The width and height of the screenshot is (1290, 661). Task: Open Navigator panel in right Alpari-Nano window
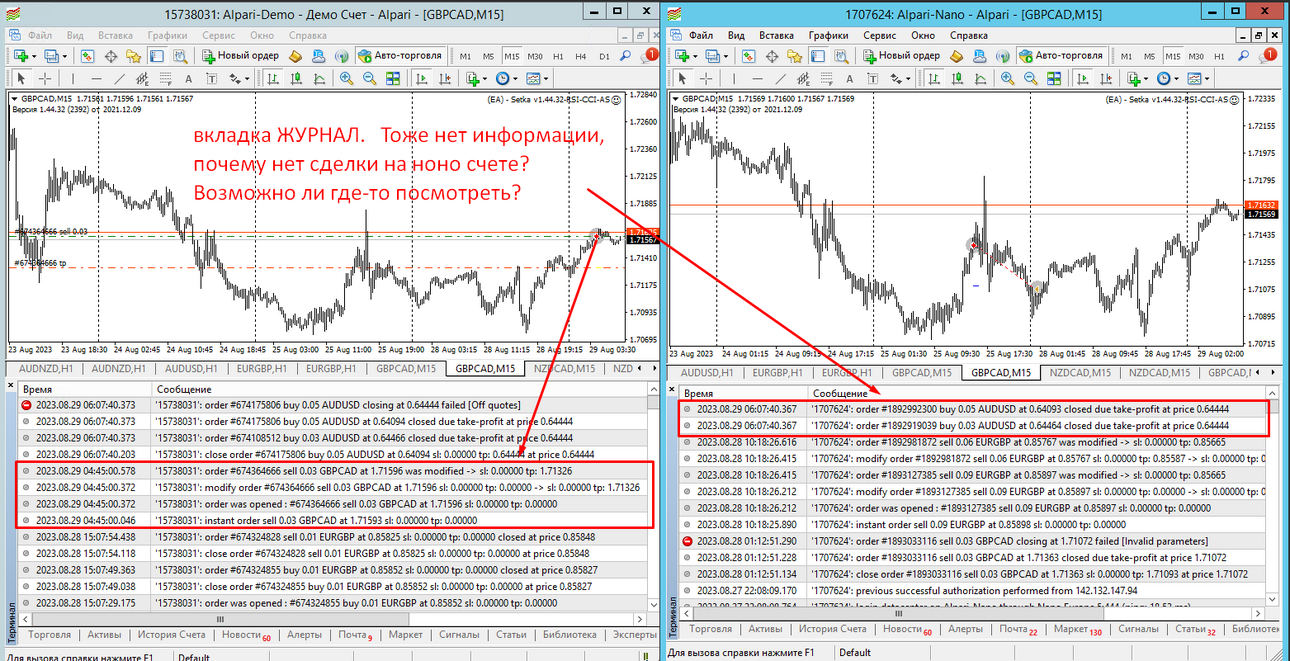click(x=794, y=55)
